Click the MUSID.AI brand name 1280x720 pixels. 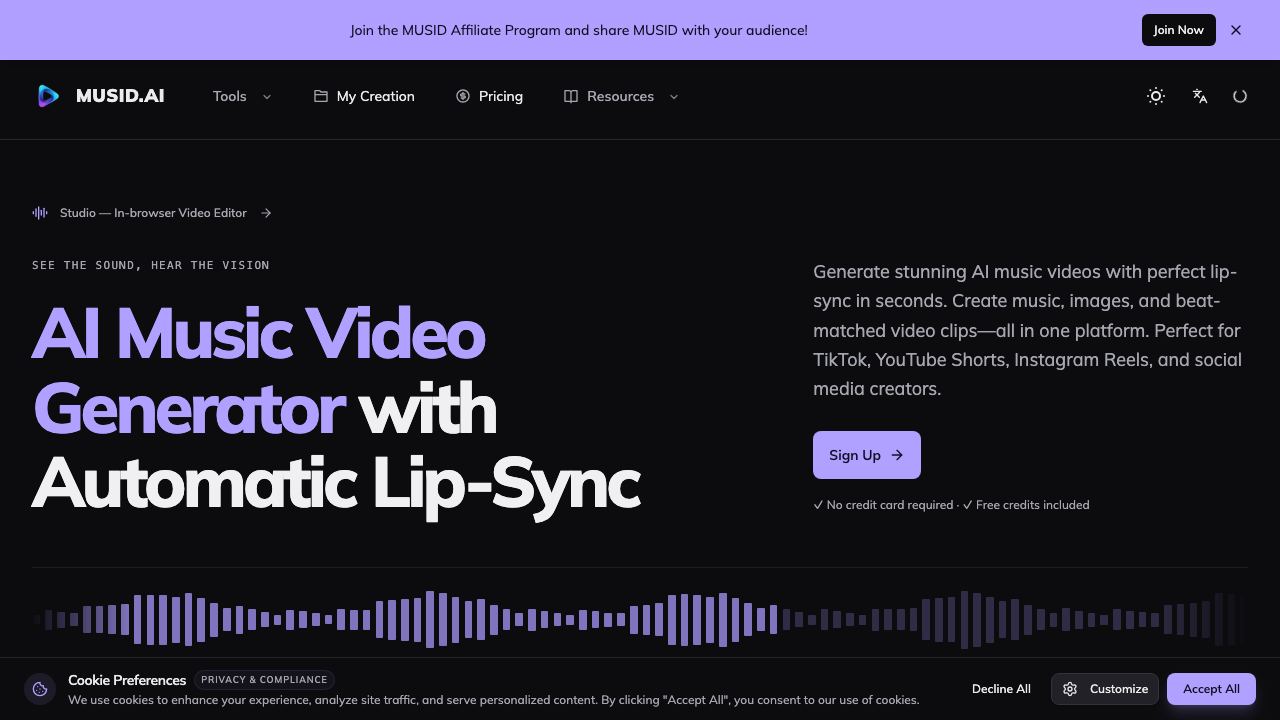[x=120, y=96]
